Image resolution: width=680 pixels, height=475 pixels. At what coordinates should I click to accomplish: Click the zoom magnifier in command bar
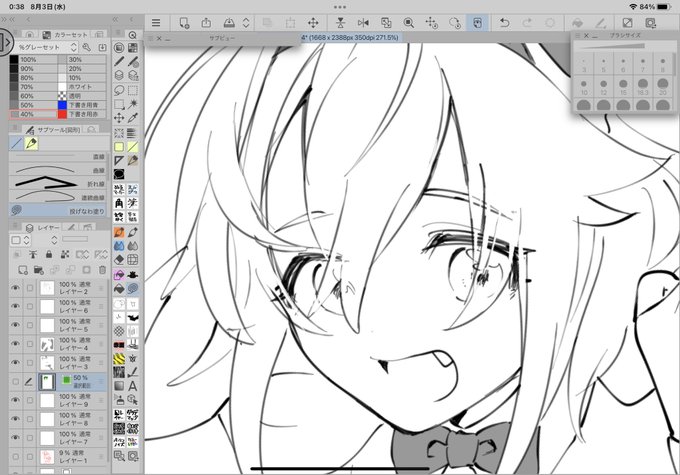pos(409,23)
